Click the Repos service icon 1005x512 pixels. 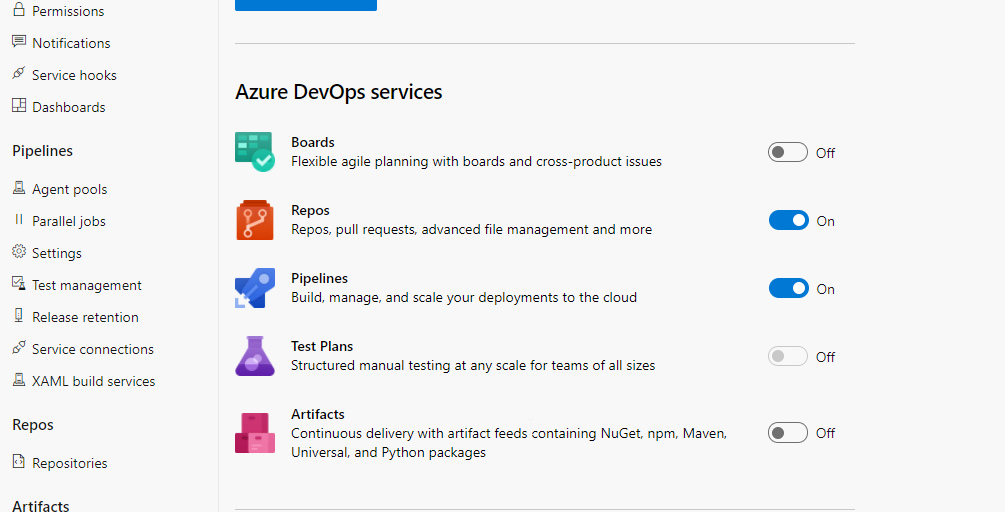(x=254, y=220)
